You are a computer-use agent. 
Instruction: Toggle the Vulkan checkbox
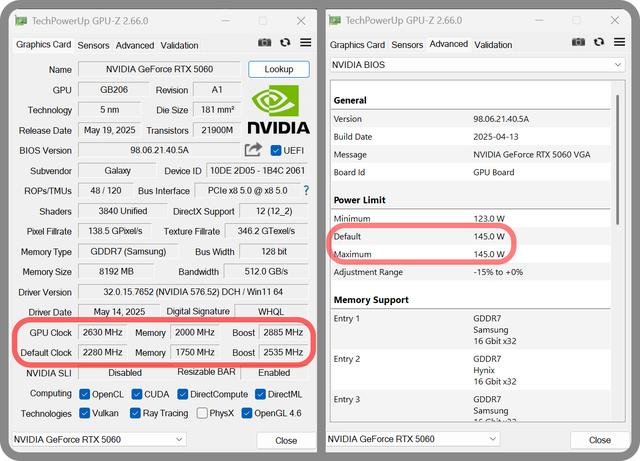[x=84, y=413]
